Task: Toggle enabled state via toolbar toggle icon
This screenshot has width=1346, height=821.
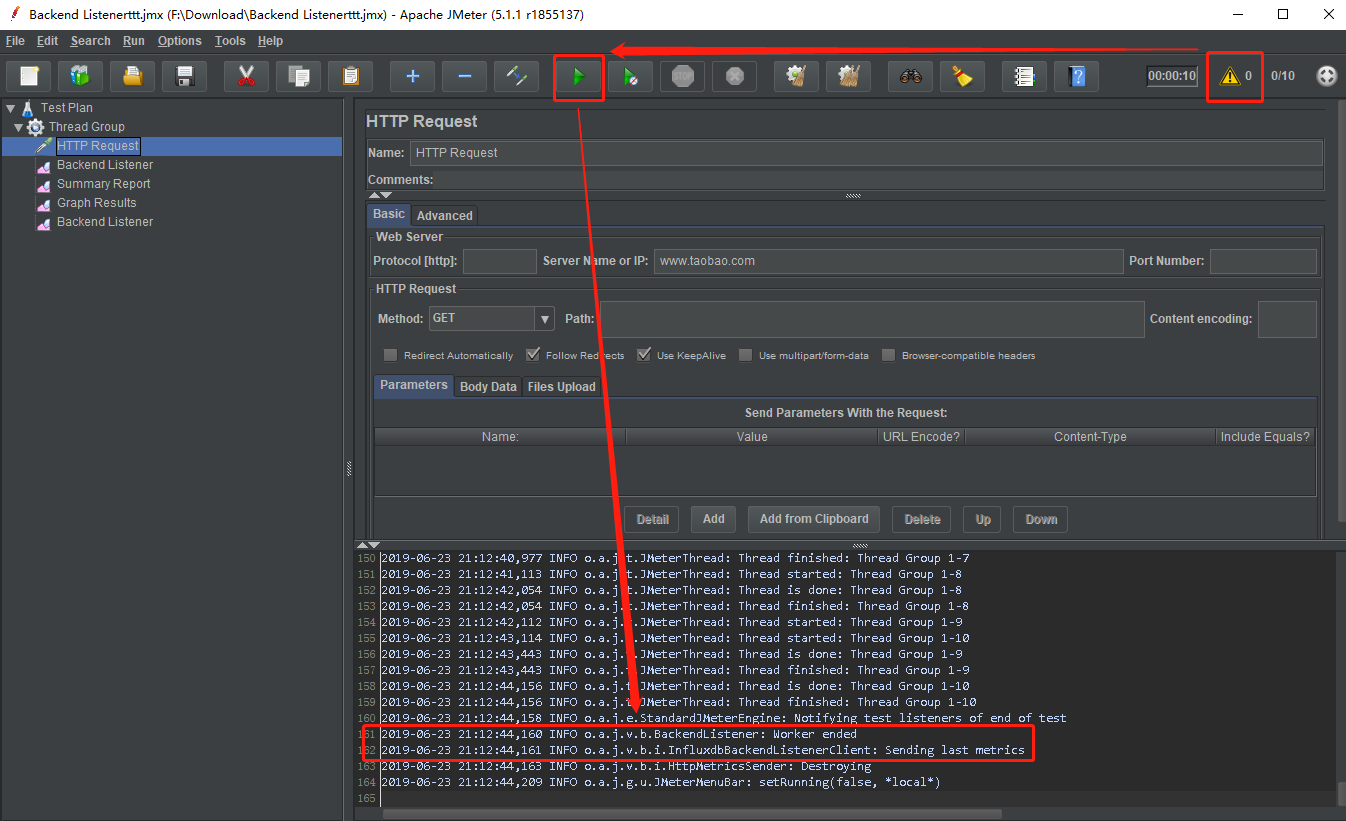Action: click(516, 76)
